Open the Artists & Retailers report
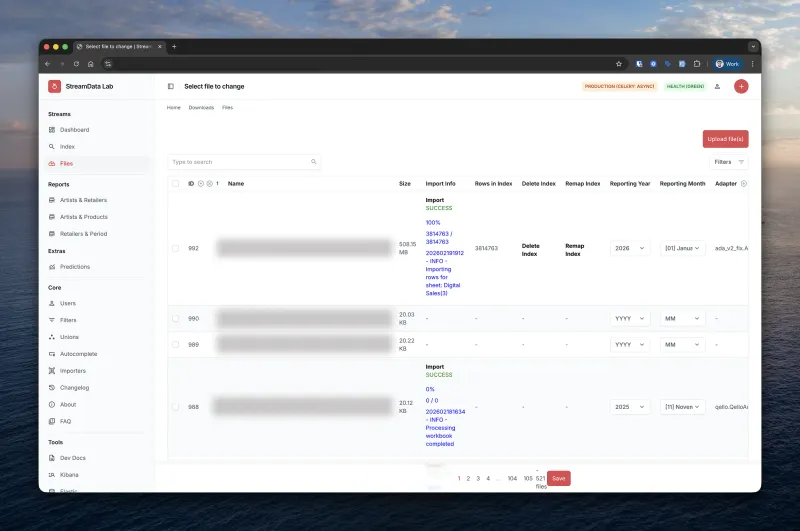 83,200
